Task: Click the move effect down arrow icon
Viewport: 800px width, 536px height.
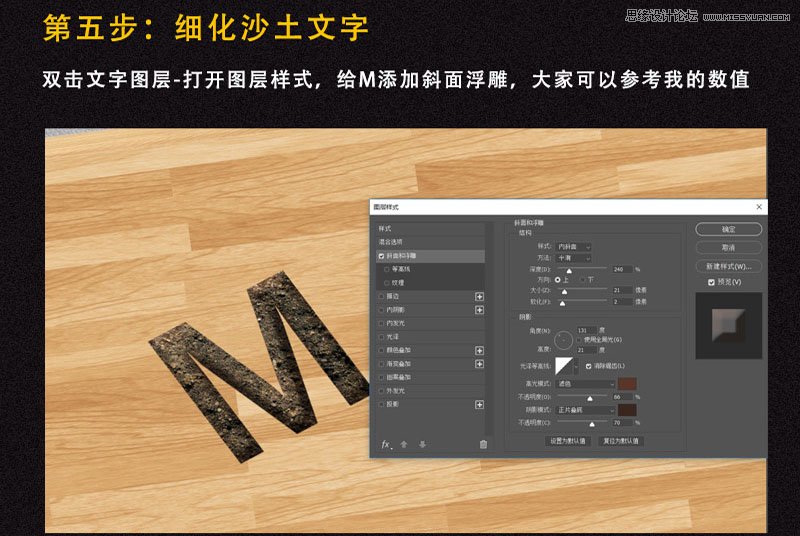Action: pos(422,445)
